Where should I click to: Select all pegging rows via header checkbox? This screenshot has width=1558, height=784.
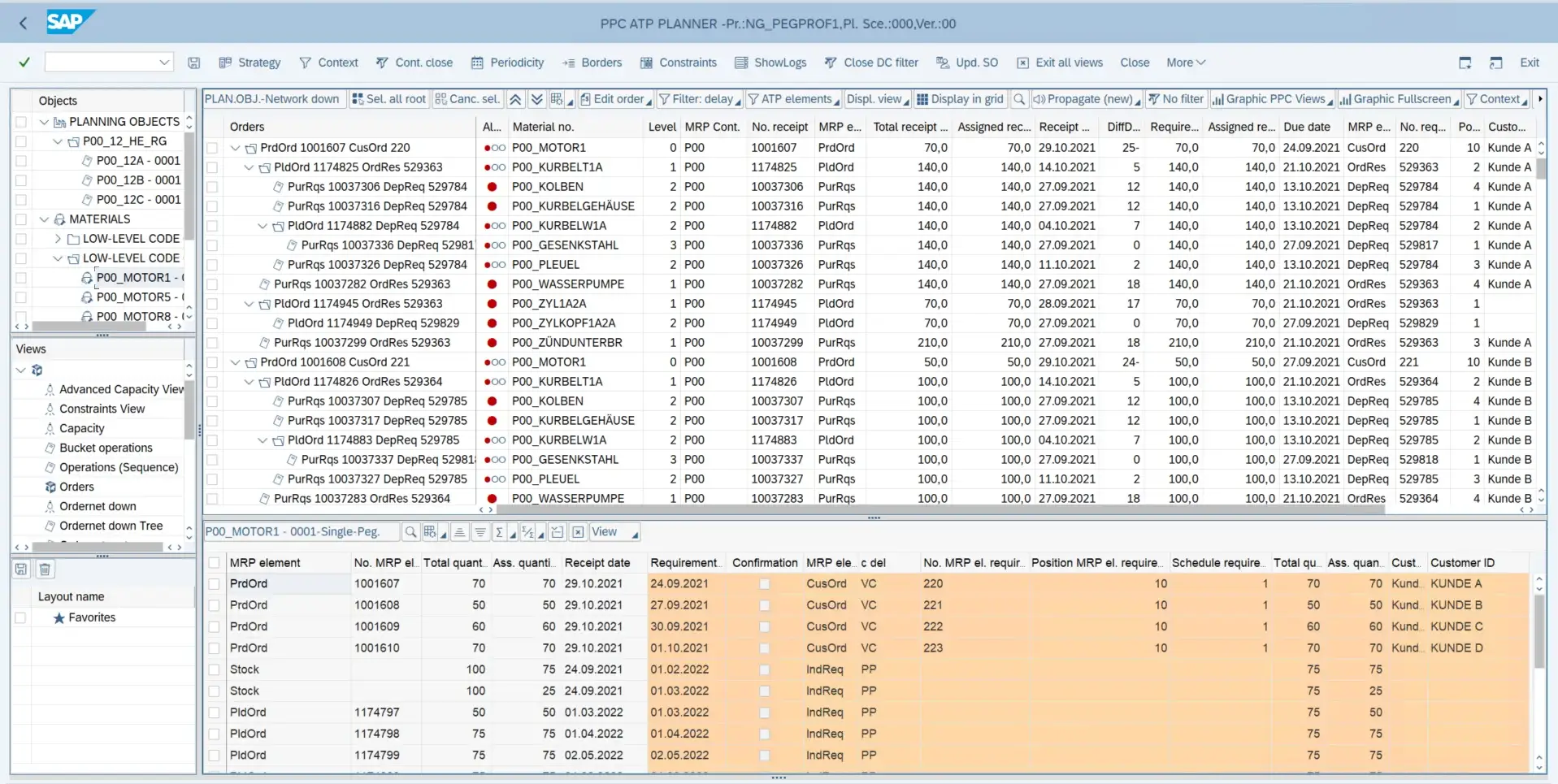coord(214,563)
